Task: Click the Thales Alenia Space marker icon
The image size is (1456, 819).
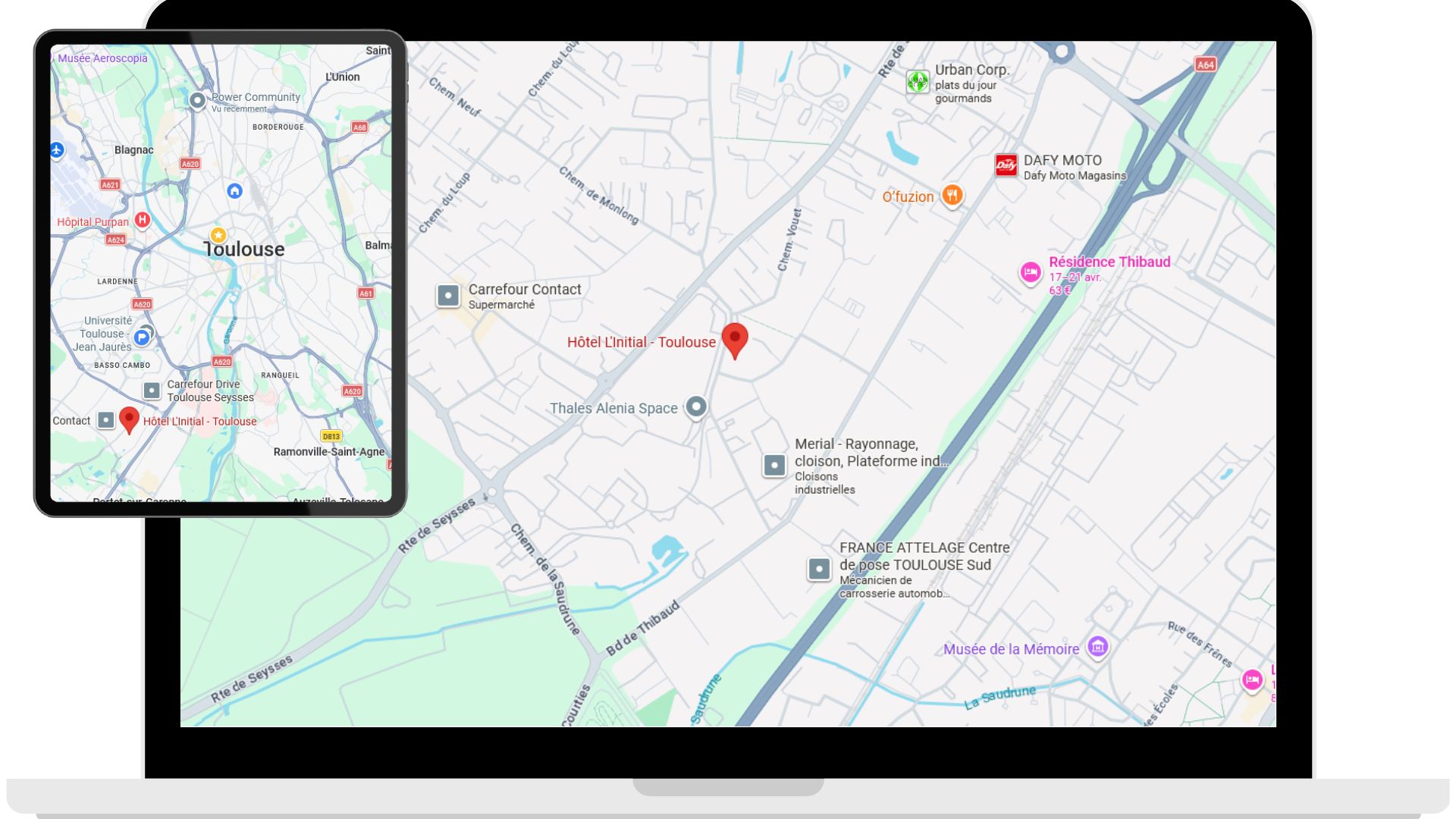Action: coord(695,406)
